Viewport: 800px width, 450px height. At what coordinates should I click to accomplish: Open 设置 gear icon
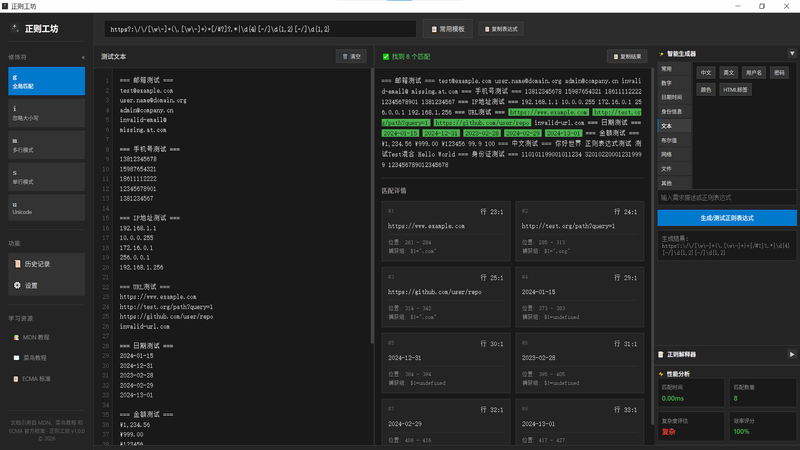pos(17,285)
